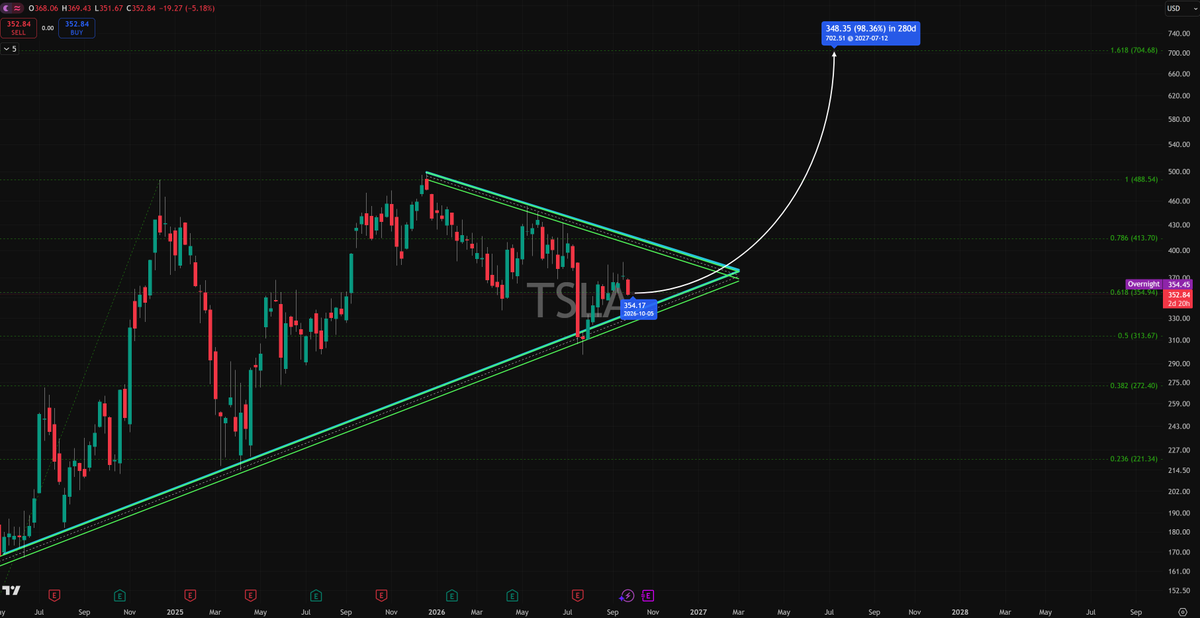The image size is (1200, 618).
Task: Click the 2028 year label on time axis
Action: coord(959,610)
